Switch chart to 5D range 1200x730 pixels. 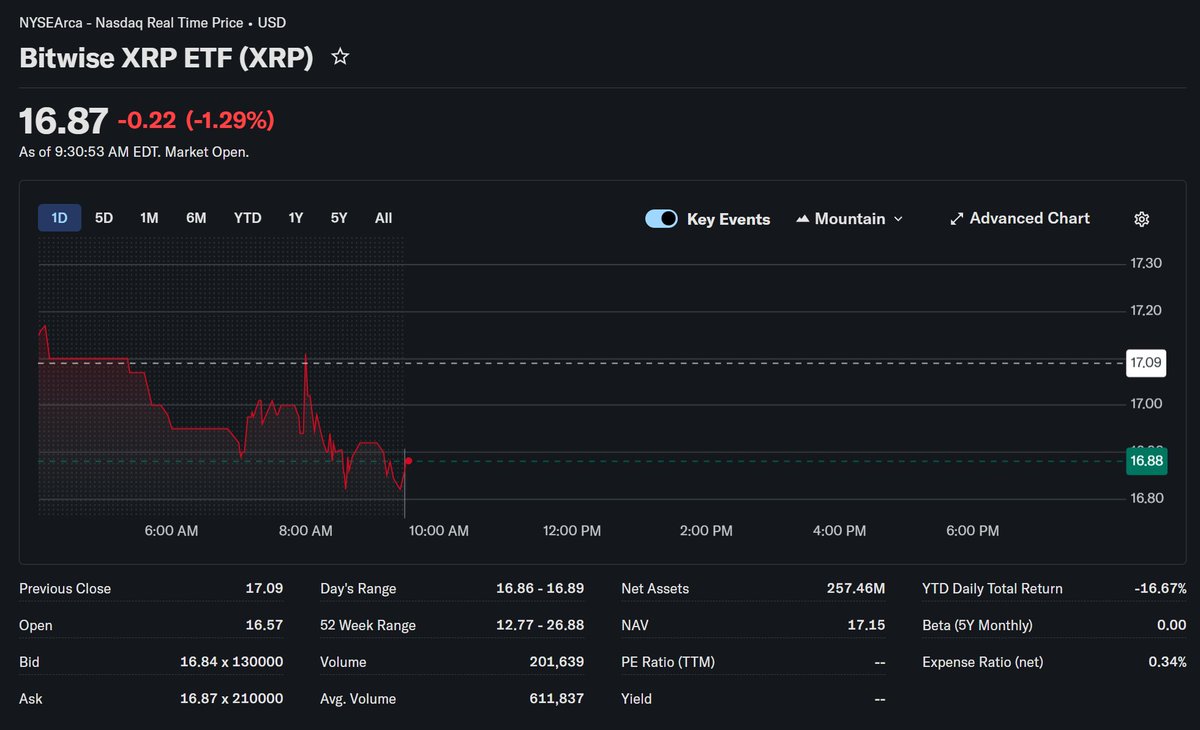pyautogui.click(x=104, y=218)
